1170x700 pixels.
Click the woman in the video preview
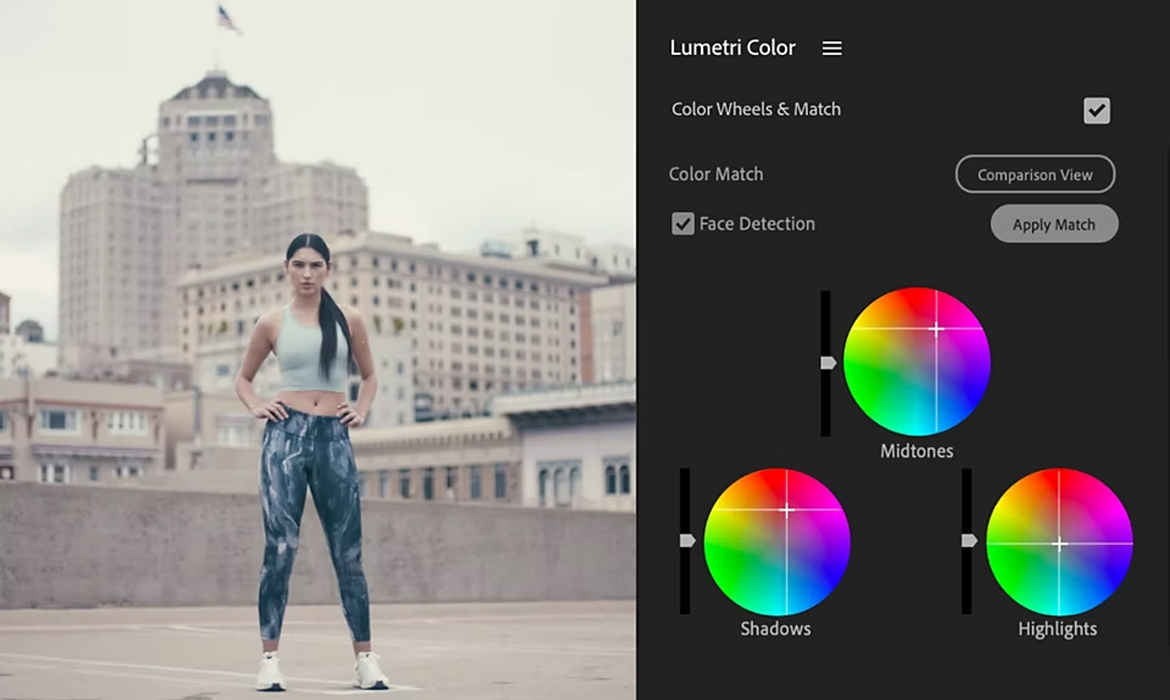coord(313,463)
